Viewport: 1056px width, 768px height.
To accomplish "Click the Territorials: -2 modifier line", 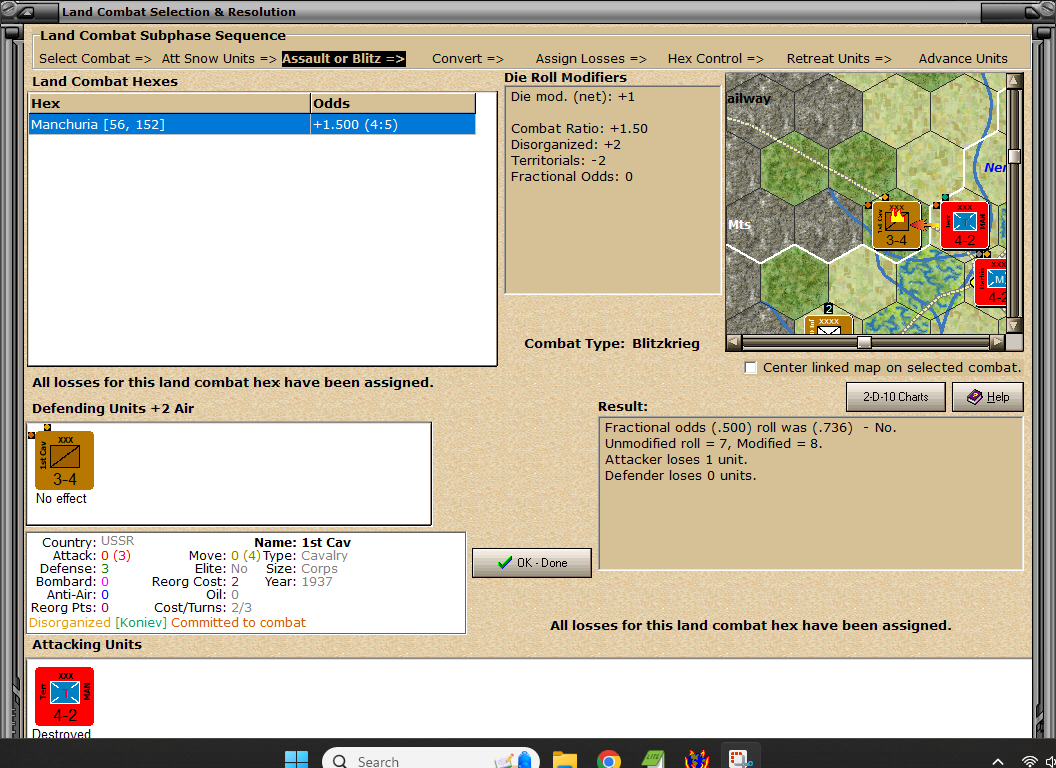I will (x=558, y=161).
